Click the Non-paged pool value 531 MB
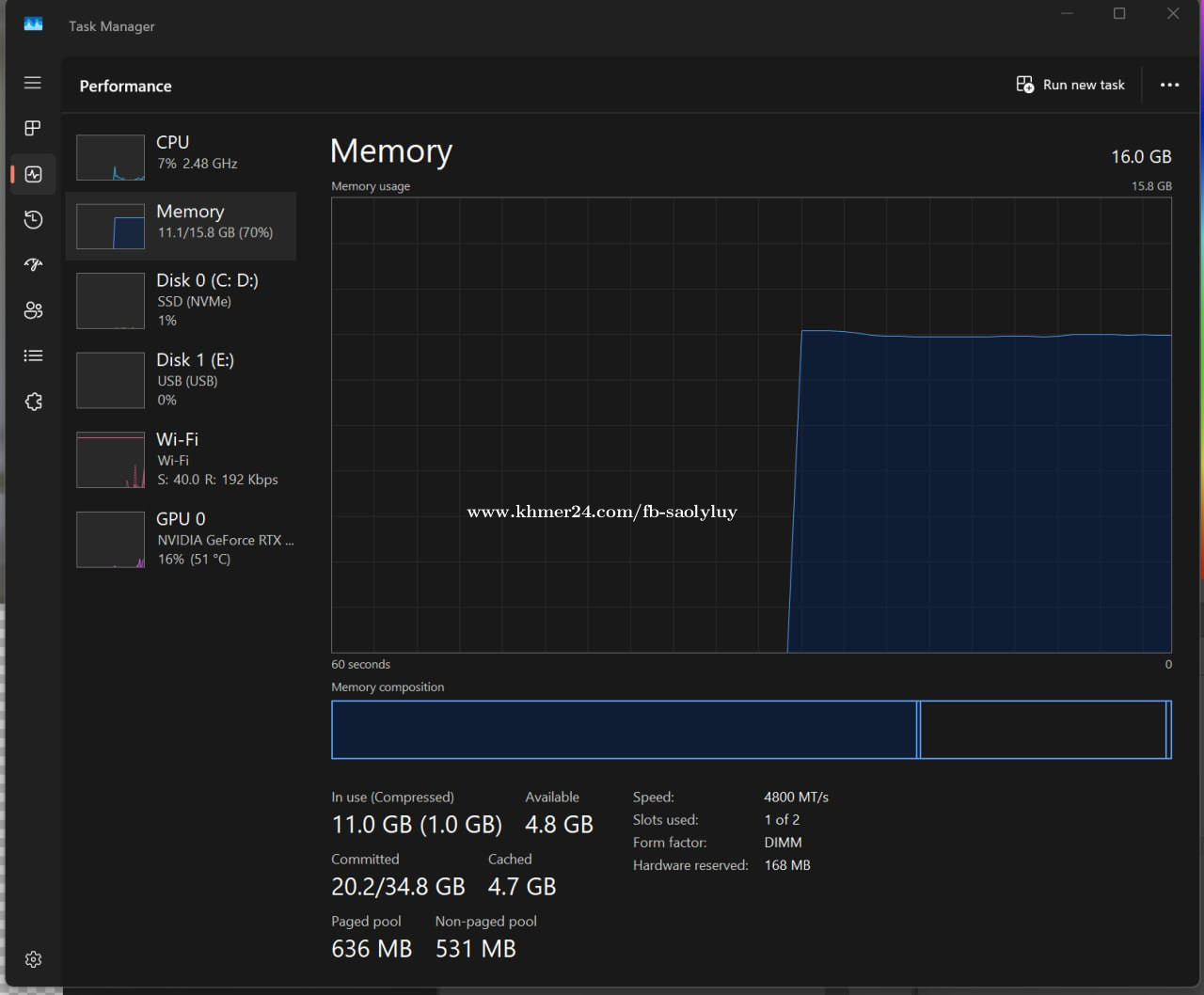The height and width of the screenshot is (995, 1204). click(476, 949)
